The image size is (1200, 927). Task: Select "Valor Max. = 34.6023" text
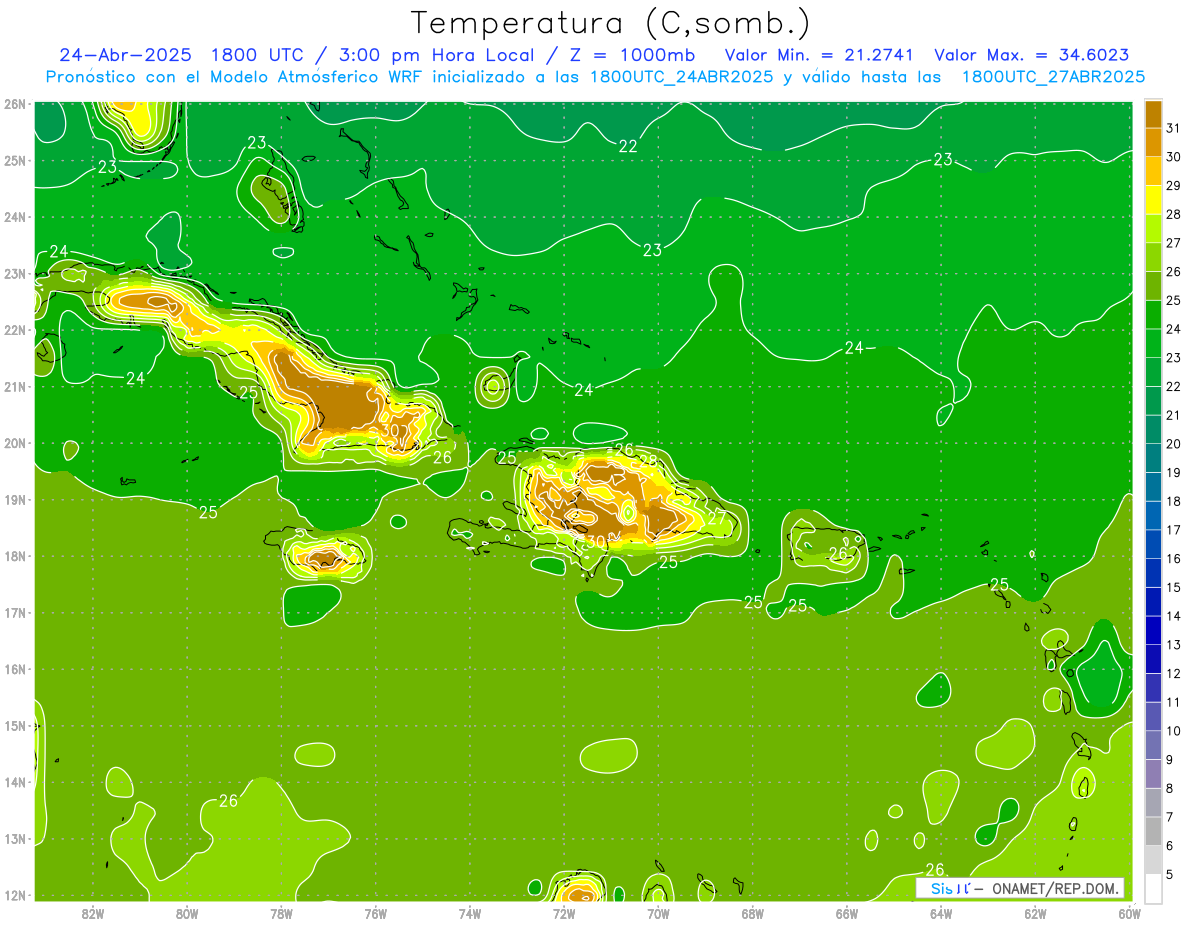[1031, 55]
